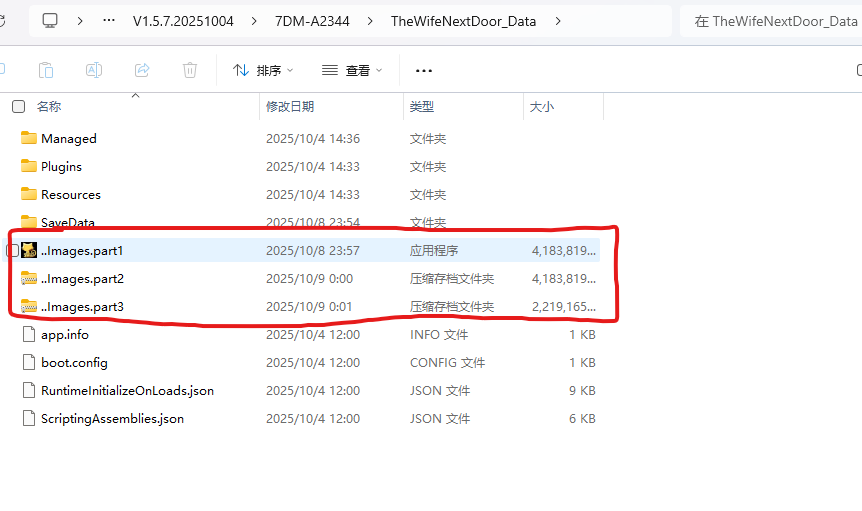This screenshot has width=862, height=511.
Task: Click the INFO 文件 type cell
Action: 439,335
